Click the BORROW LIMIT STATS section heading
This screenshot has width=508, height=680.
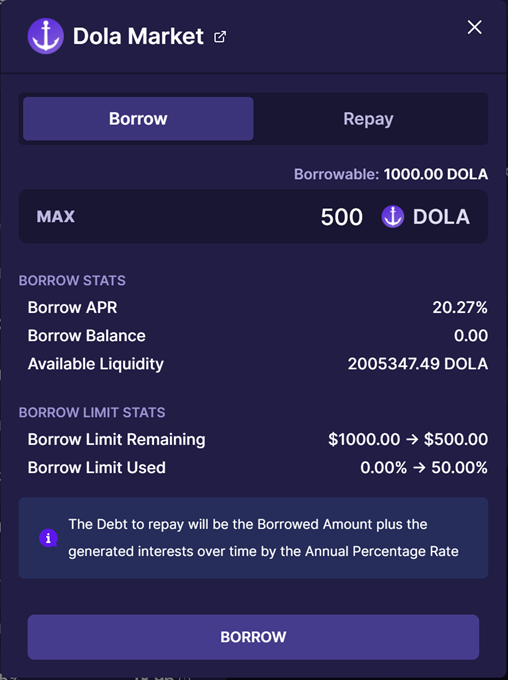pyautogui.click(x=92, y=412)
